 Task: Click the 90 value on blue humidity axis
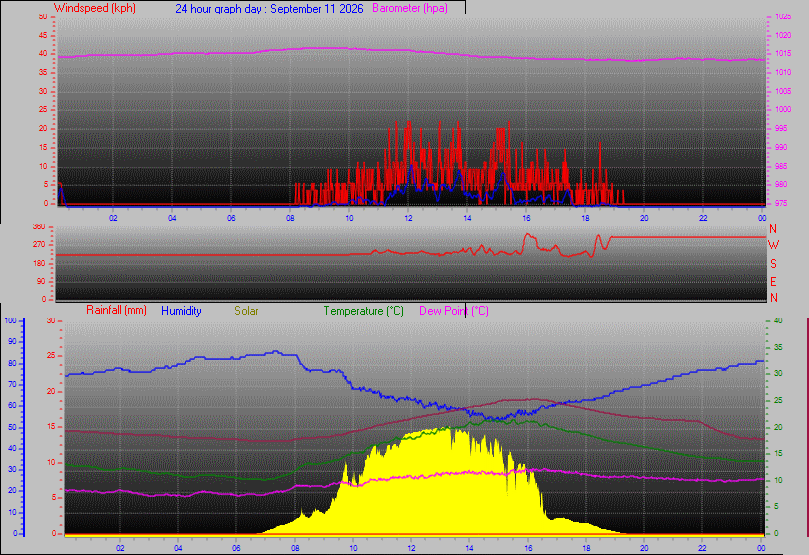[12, 341]
